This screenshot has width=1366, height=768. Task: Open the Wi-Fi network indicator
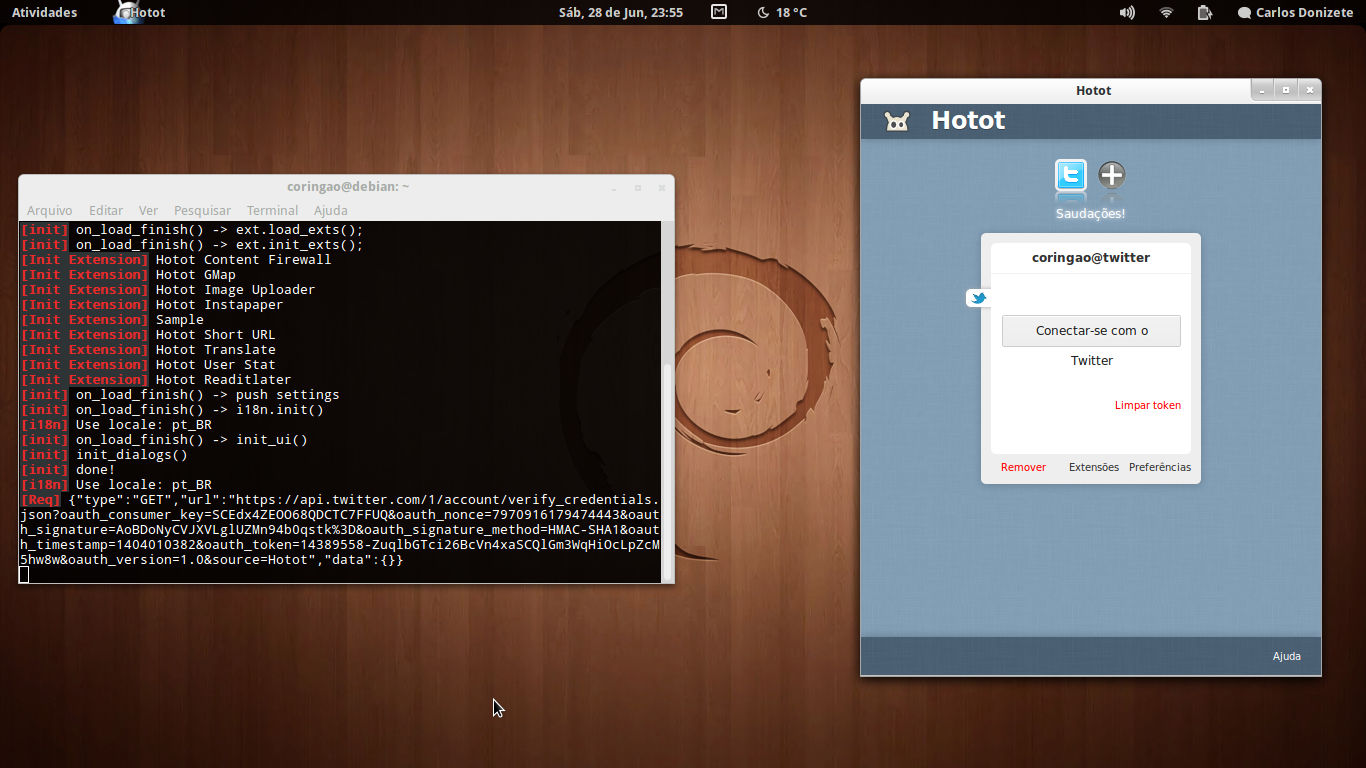tap(1166, 12)
